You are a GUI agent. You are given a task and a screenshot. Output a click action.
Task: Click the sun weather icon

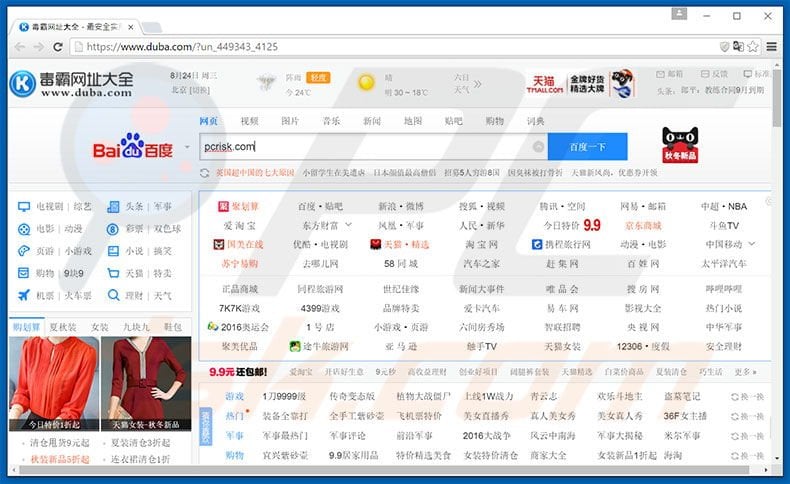coord(366,83)
